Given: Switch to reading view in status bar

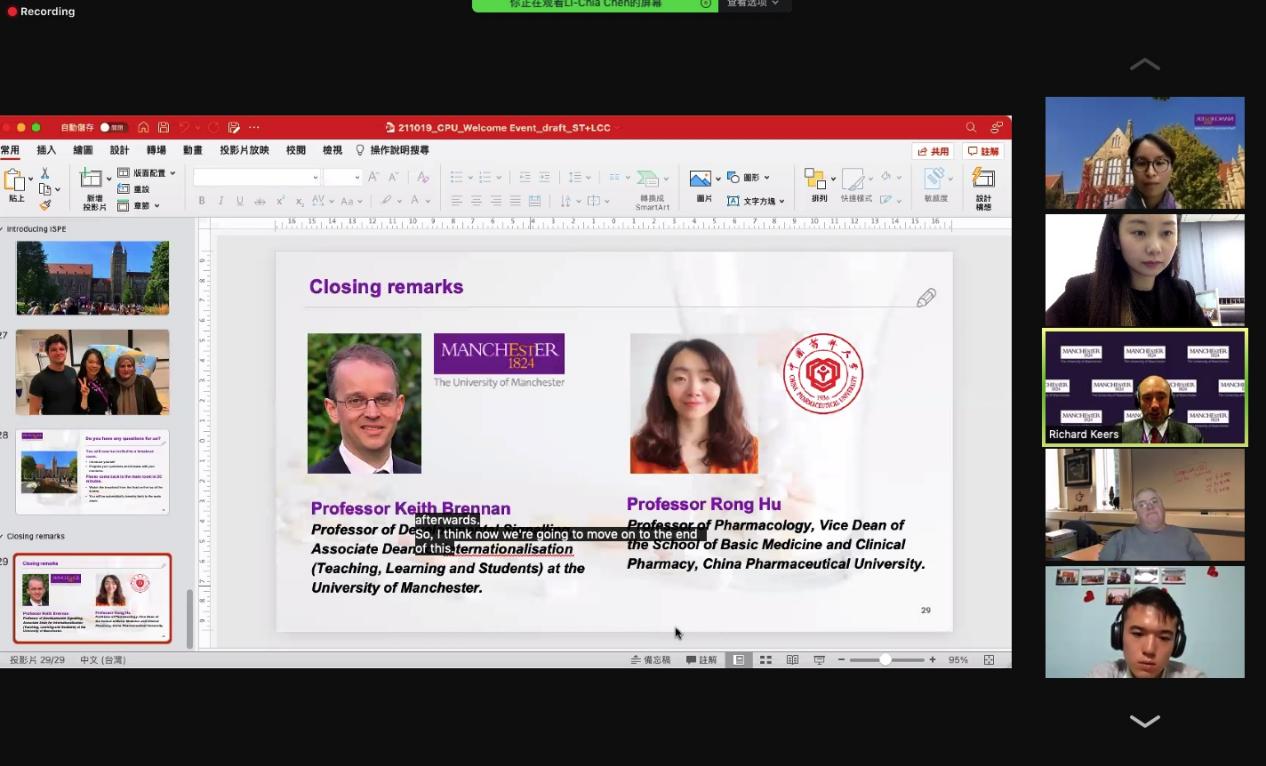Looking at the screenshot, I should point(793,660).
